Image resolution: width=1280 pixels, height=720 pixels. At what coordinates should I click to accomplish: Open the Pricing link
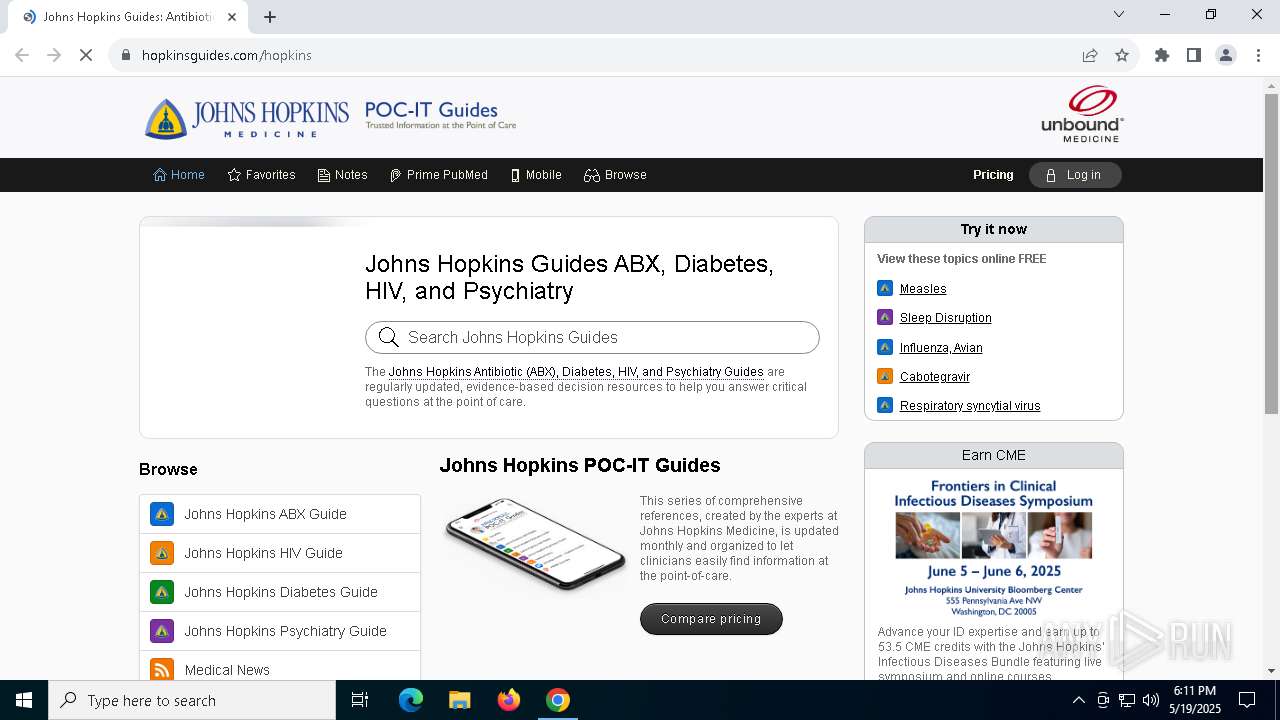point(993,175)
